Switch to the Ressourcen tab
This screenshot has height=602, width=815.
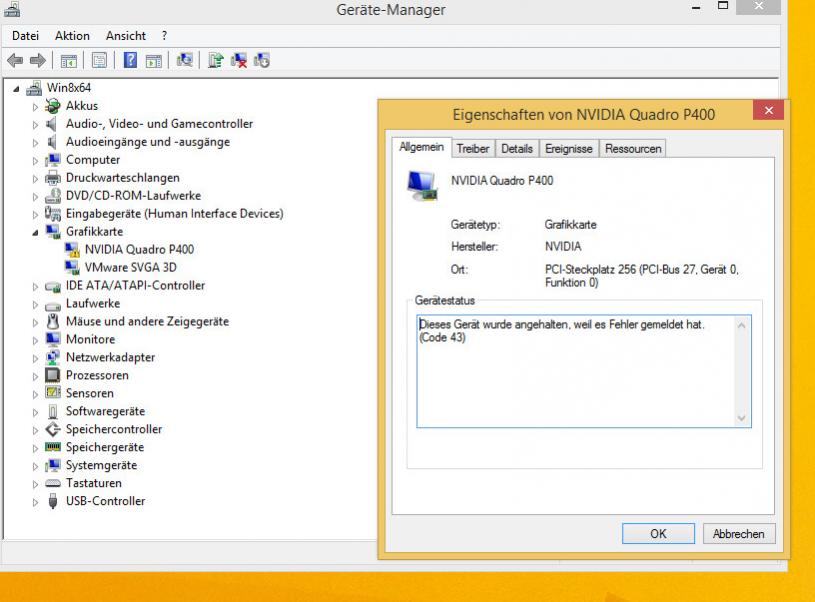pyautogui.click(x=633, y=149)
